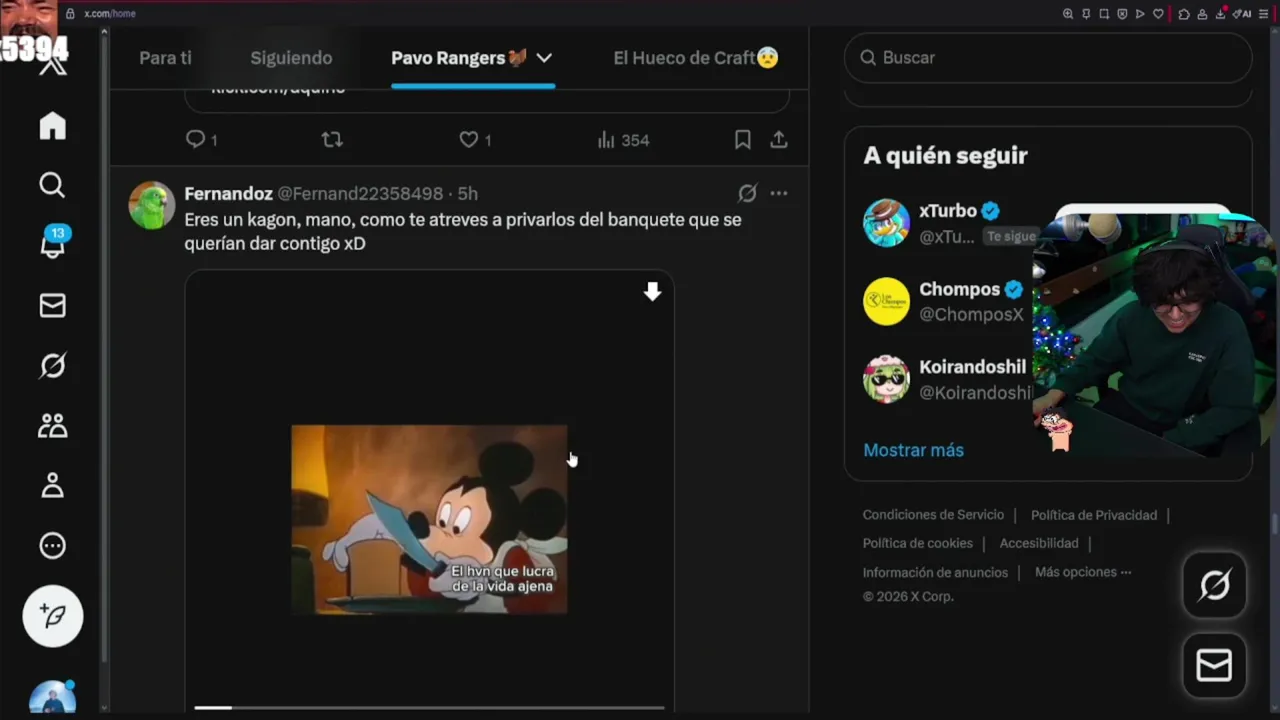Select the Pavo Rangers tab
This screenshot has width=1280, height=720.
(x=459, y=58)
